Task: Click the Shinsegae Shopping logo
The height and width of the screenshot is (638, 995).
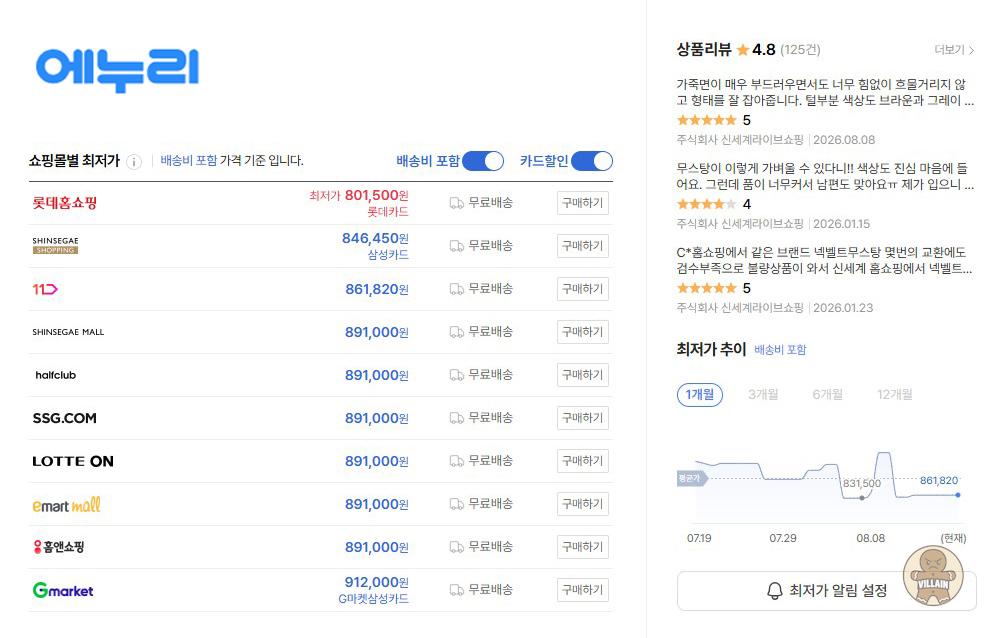Action: (56, 246)
